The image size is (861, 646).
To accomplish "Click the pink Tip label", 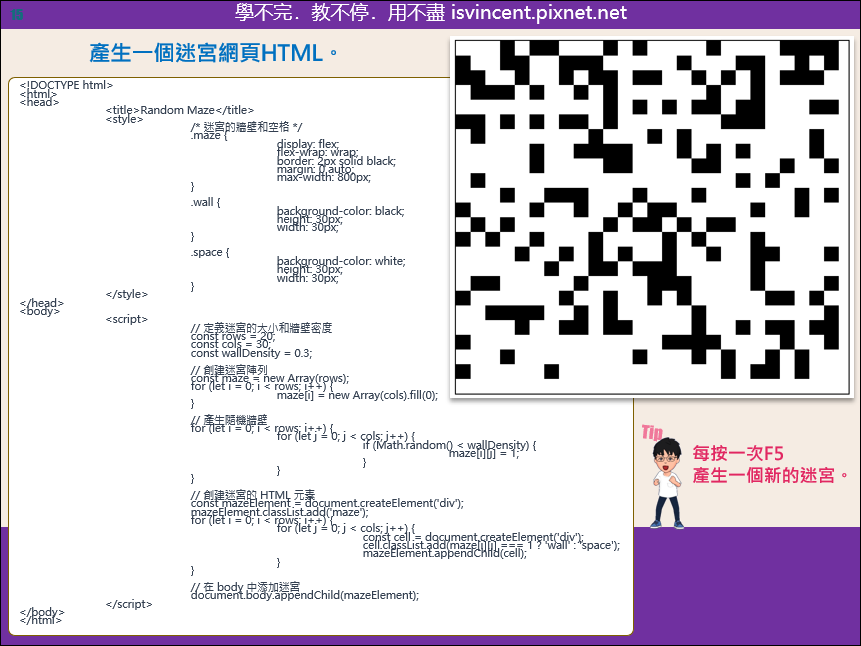I will pos(652,432).
